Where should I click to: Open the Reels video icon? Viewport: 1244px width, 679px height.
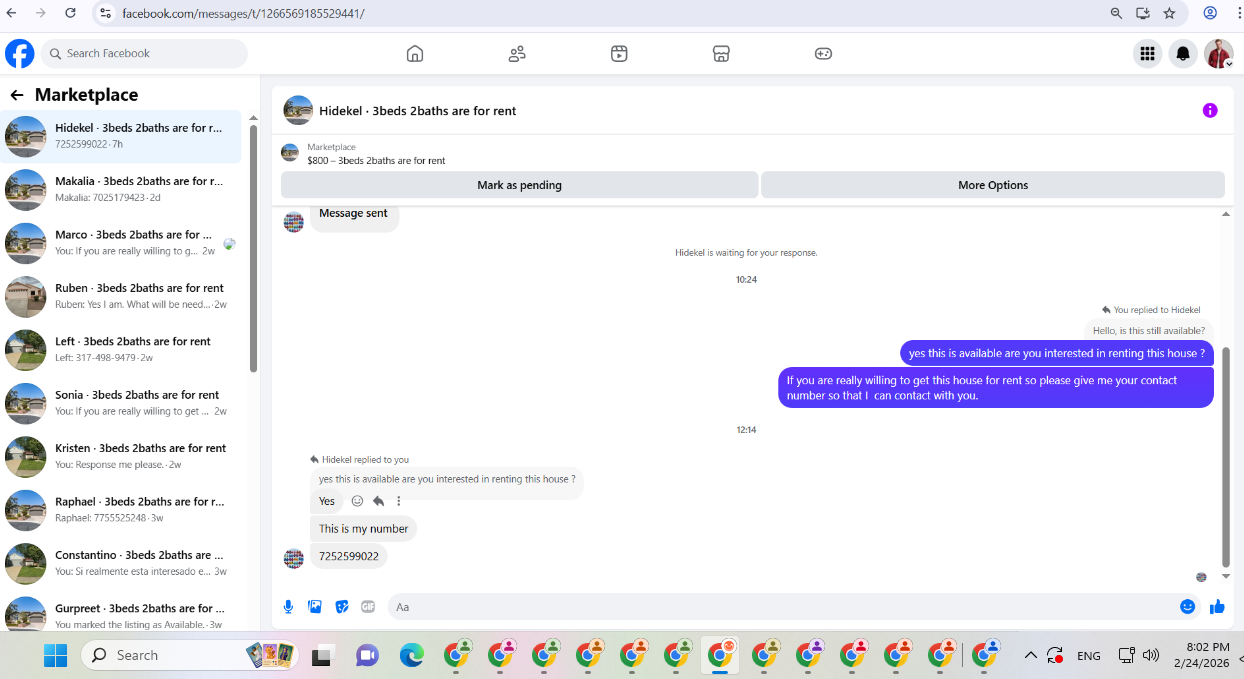point(619,54)
